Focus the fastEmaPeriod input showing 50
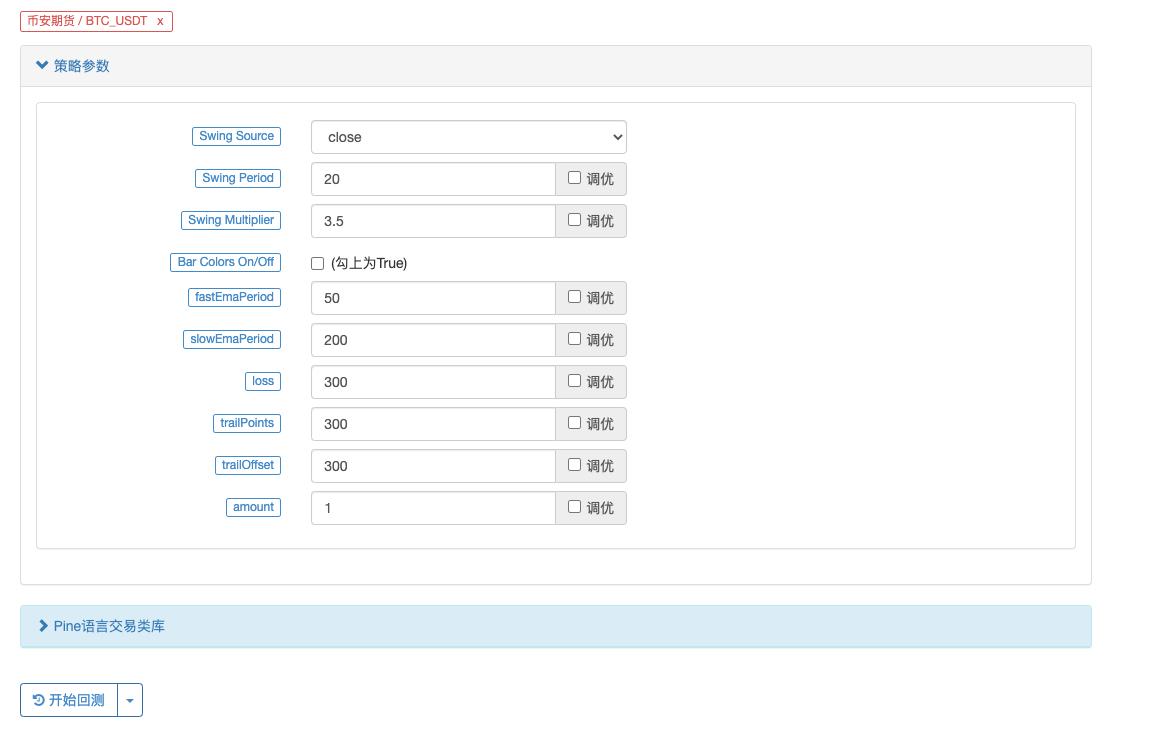This screenshot has height=734, width=1169. tap(433, 298)
